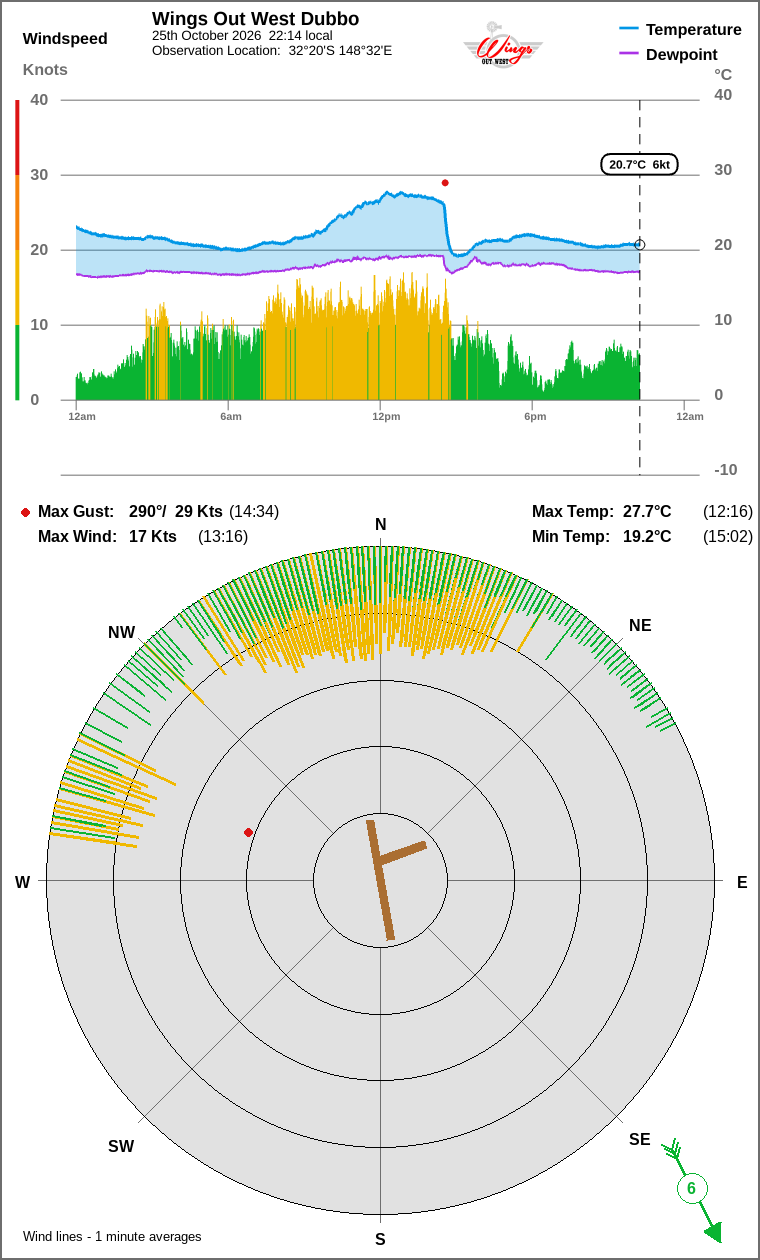Image resolution: width=760 pixels, height=1260 pixels.
Task: Click the -10 temperature axis label
Action: click(x=725, y=469)
